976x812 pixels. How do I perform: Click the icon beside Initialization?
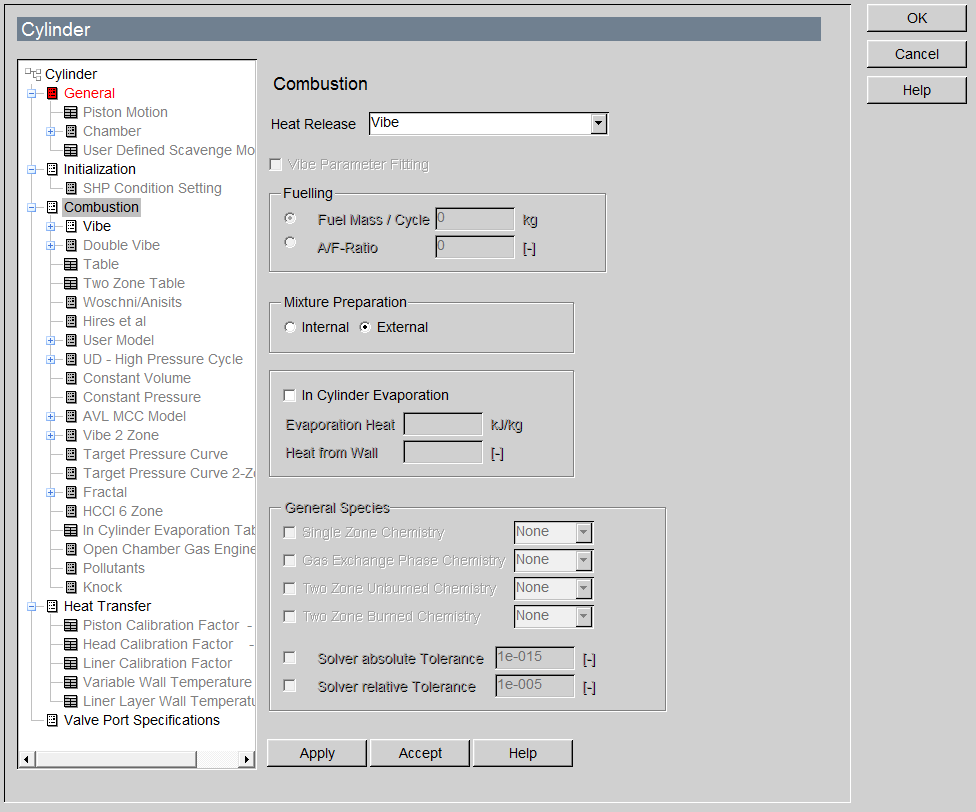click(x=52, y=169)
